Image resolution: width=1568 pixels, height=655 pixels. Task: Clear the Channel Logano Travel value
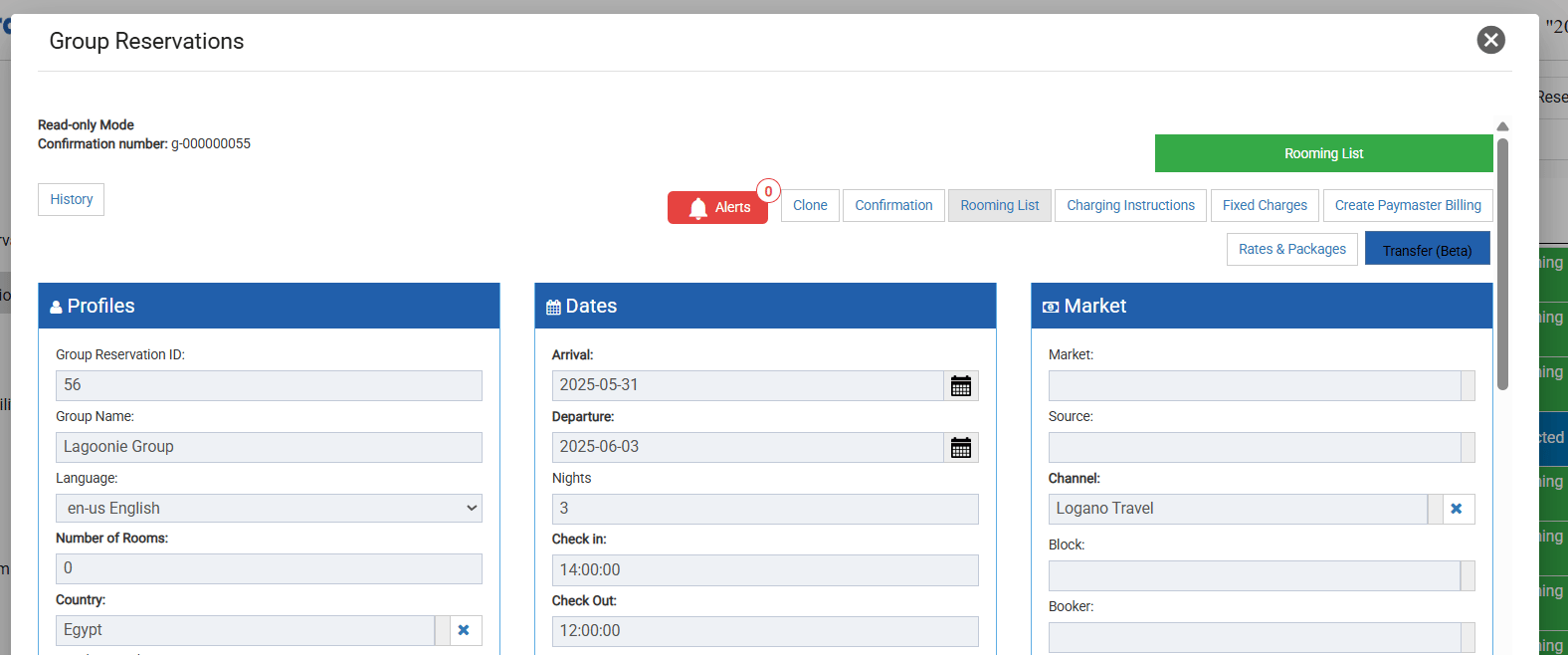[x=1457, y=509]
